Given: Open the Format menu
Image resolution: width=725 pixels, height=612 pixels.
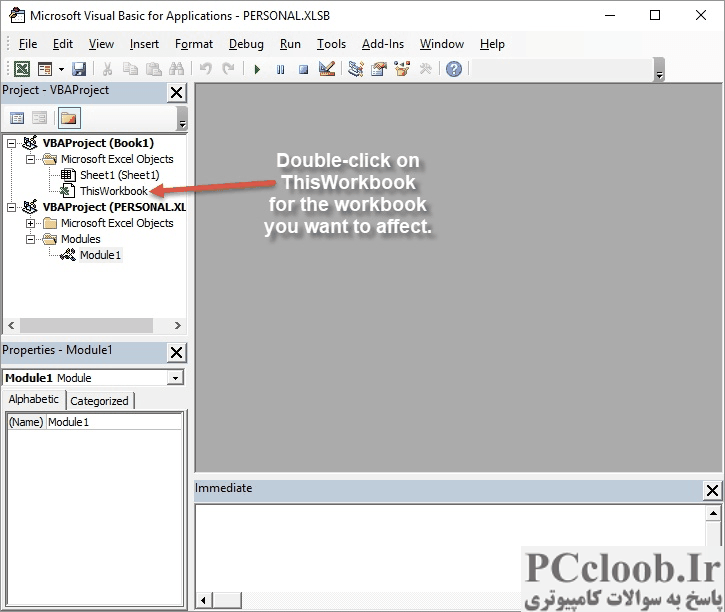Looking at the screenshot, I should point(194,44).
